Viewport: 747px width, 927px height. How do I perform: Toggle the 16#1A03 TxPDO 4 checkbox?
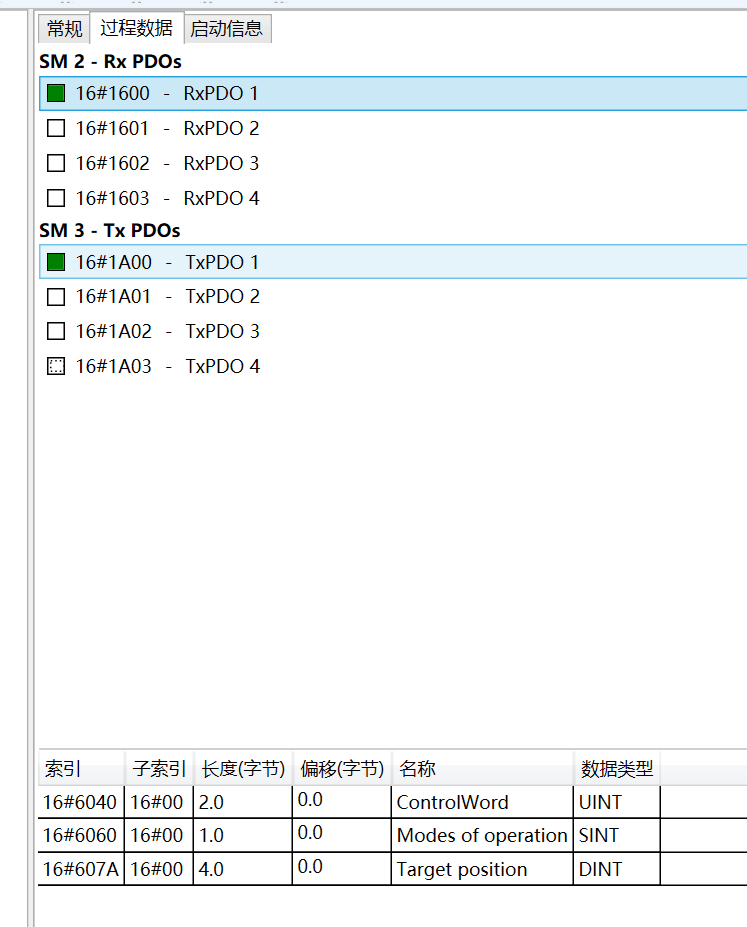click(56, 366)
